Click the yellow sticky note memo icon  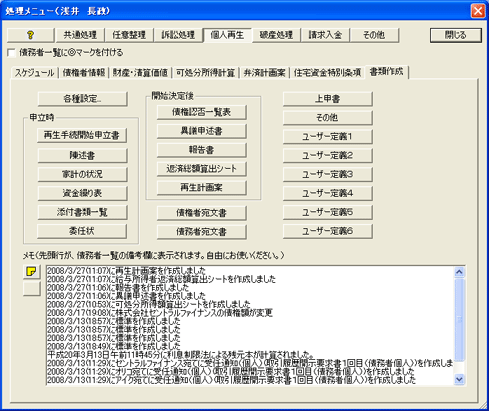tap(32, 272)
